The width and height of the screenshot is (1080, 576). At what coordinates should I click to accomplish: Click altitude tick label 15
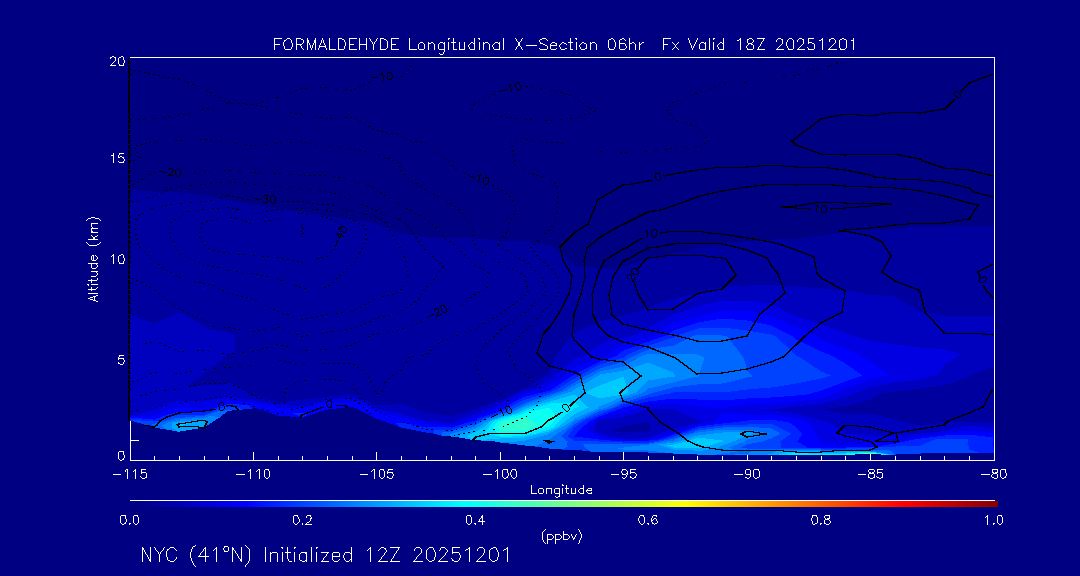116,158
